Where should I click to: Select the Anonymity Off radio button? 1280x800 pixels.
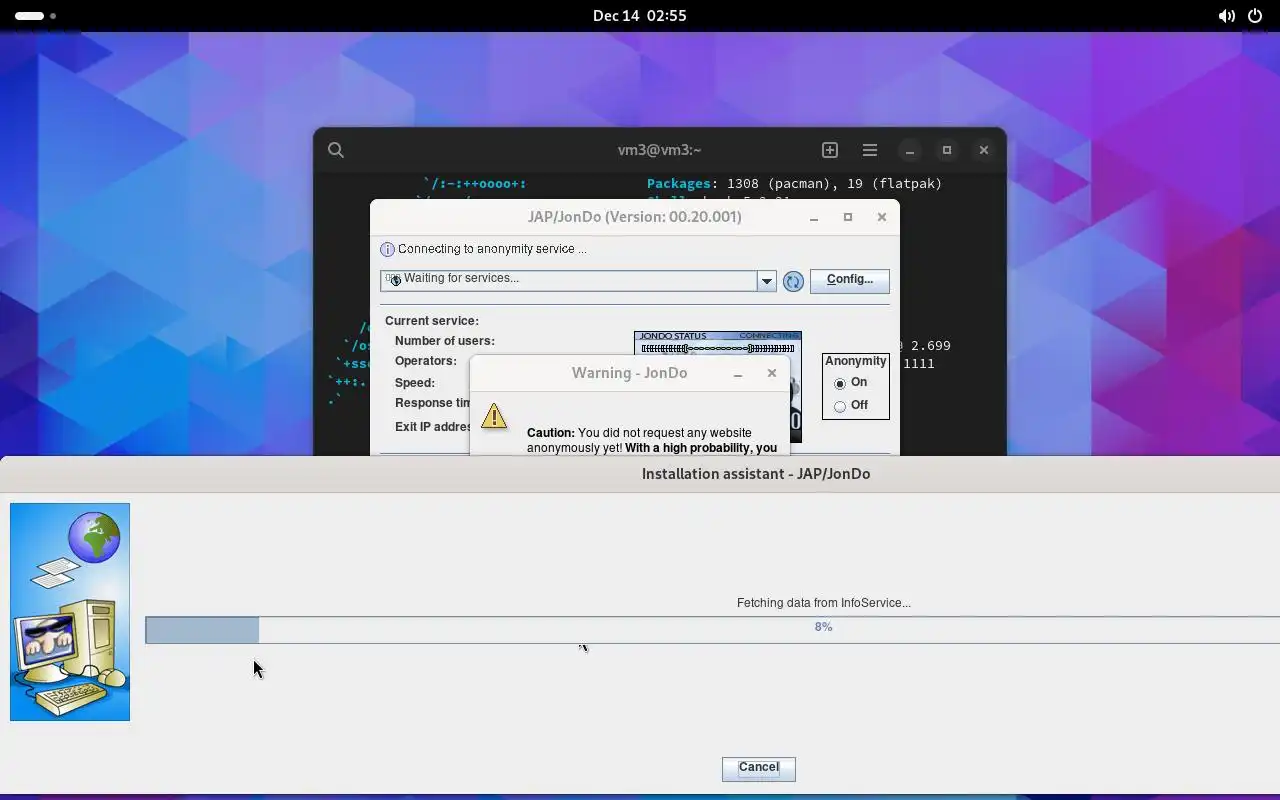[840, 406]
